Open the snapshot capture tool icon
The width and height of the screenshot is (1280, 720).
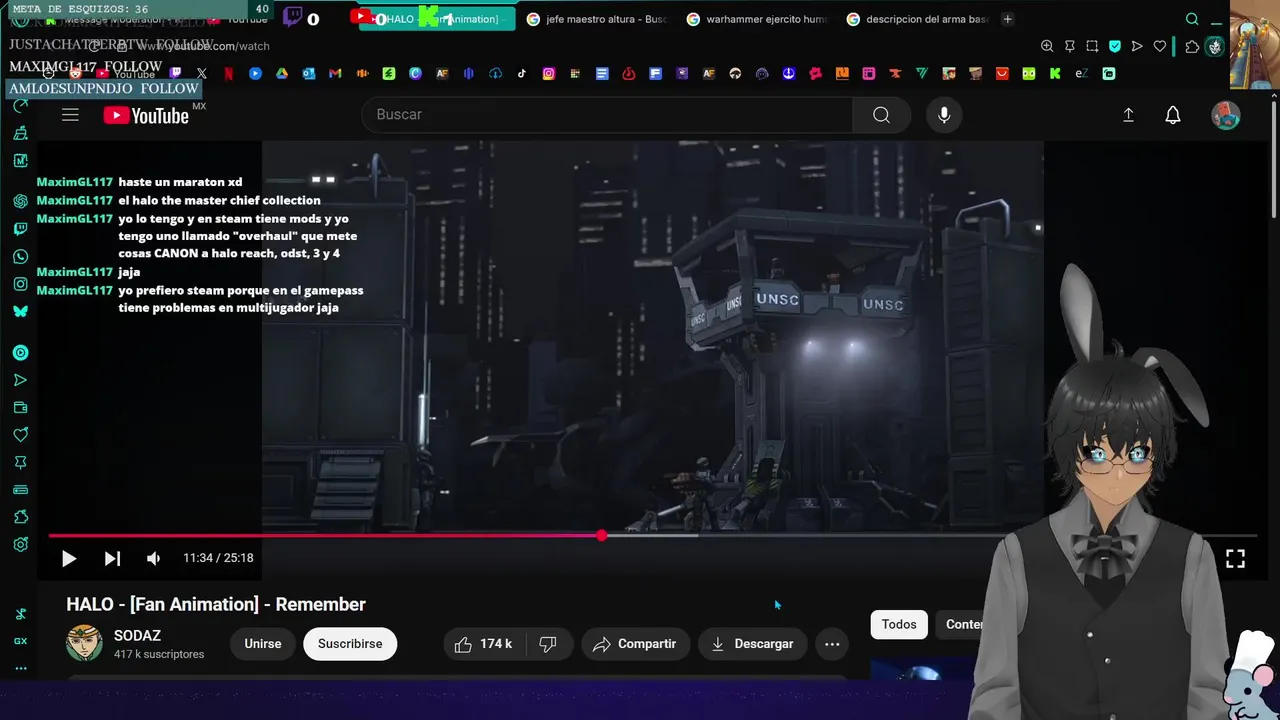pyautogui.click(x=1092, y=46)
